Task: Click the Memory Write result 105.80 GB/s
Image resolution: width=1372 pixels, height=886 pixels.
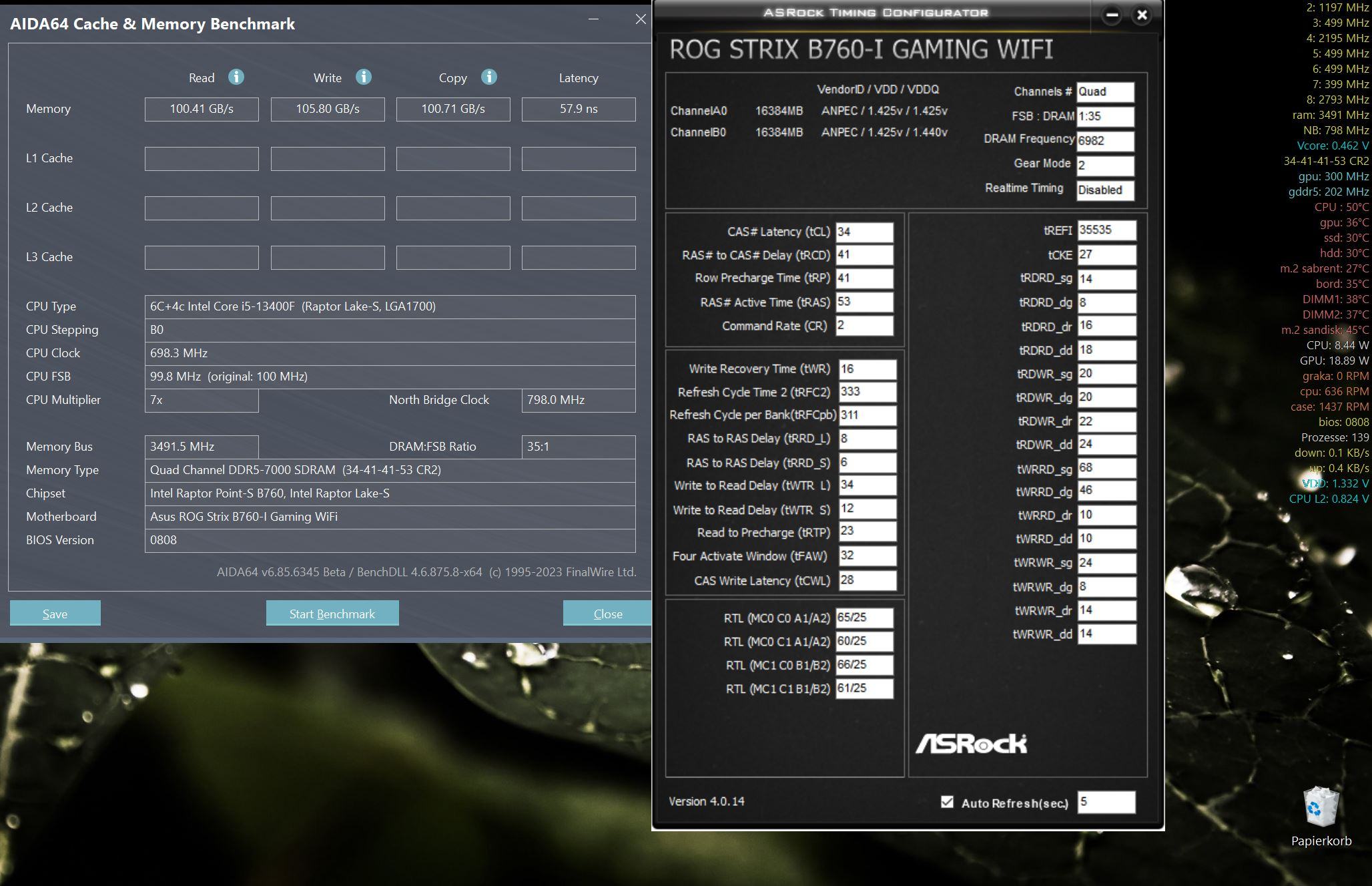Action: tap(328, 109)
